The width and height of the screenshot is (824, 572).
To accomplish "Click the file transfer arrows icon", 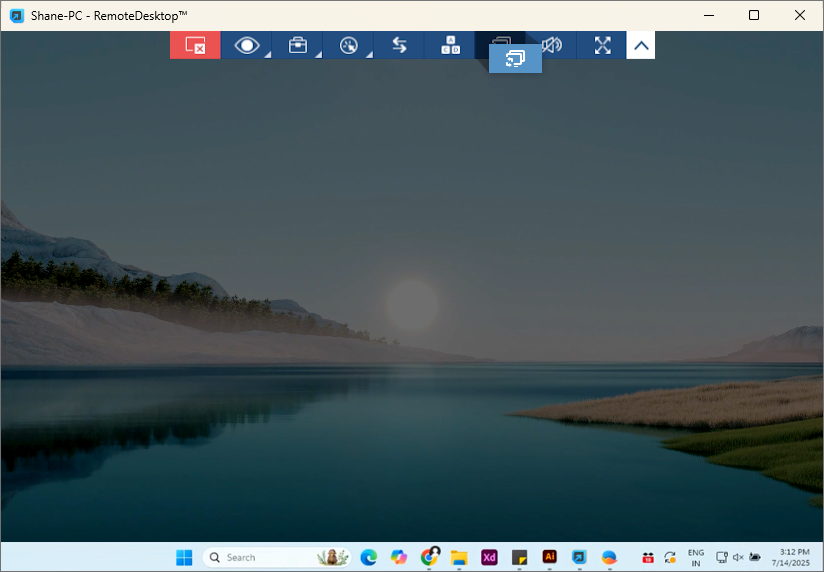I will pos(399,45).
